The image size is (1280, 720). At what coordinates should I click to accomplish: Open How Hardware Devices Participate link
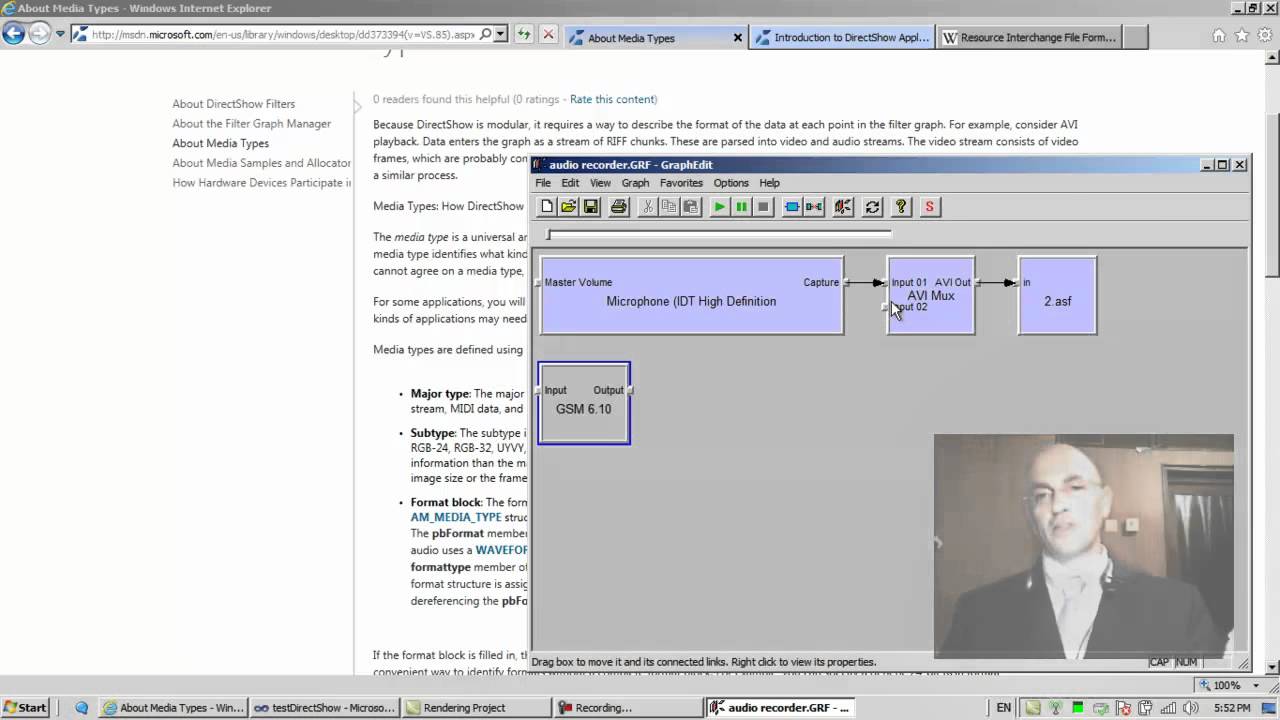click(x=261, y=183)
